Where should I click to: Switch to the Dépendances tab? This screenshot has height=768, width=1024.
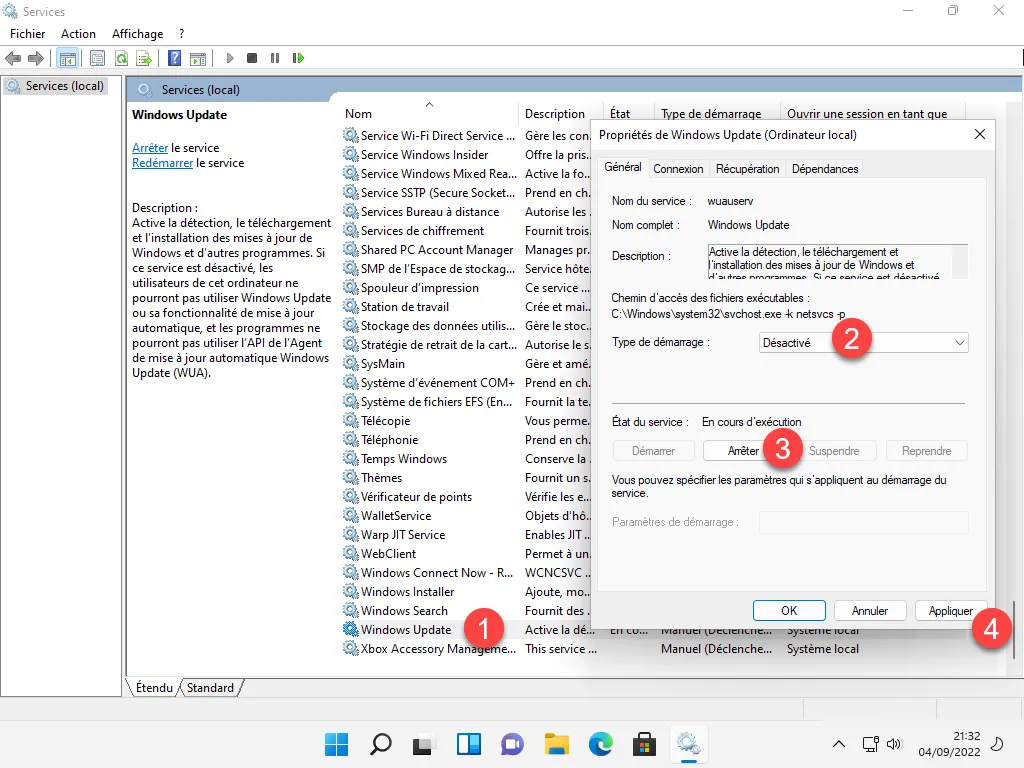[824, 169]
